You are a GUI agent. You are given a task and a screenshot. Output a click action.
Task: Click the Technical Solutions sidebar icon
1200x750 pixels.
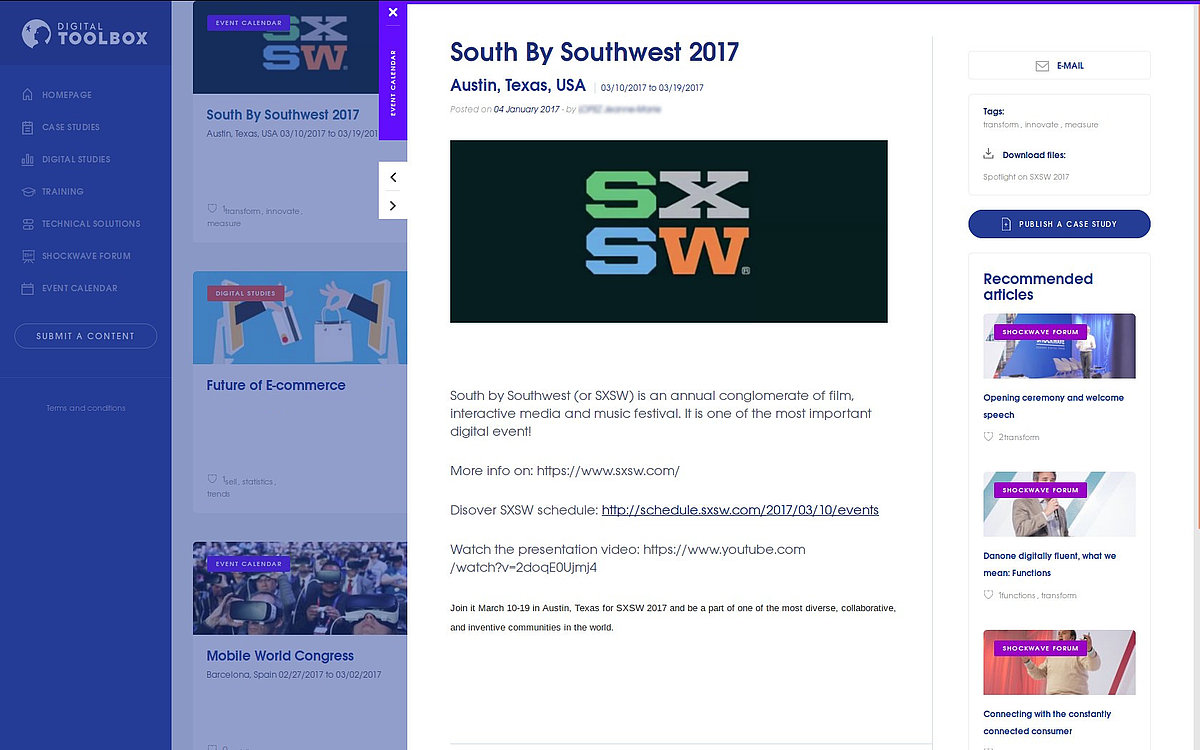tap(27, 224)
